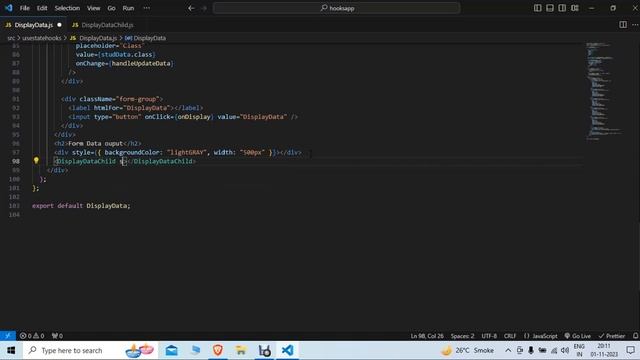Screen dimensions: 640x360
Task: Open File Explorer on the taskbar
Action: coord(241,350)
